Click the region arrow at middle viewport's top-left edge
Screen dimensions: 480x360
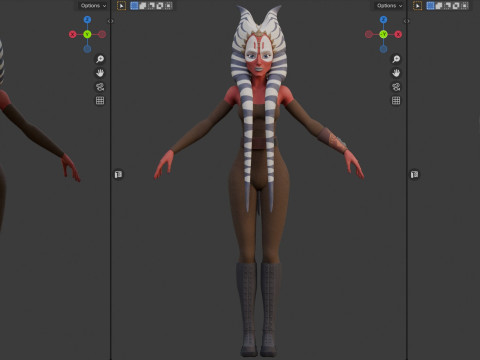111,21
